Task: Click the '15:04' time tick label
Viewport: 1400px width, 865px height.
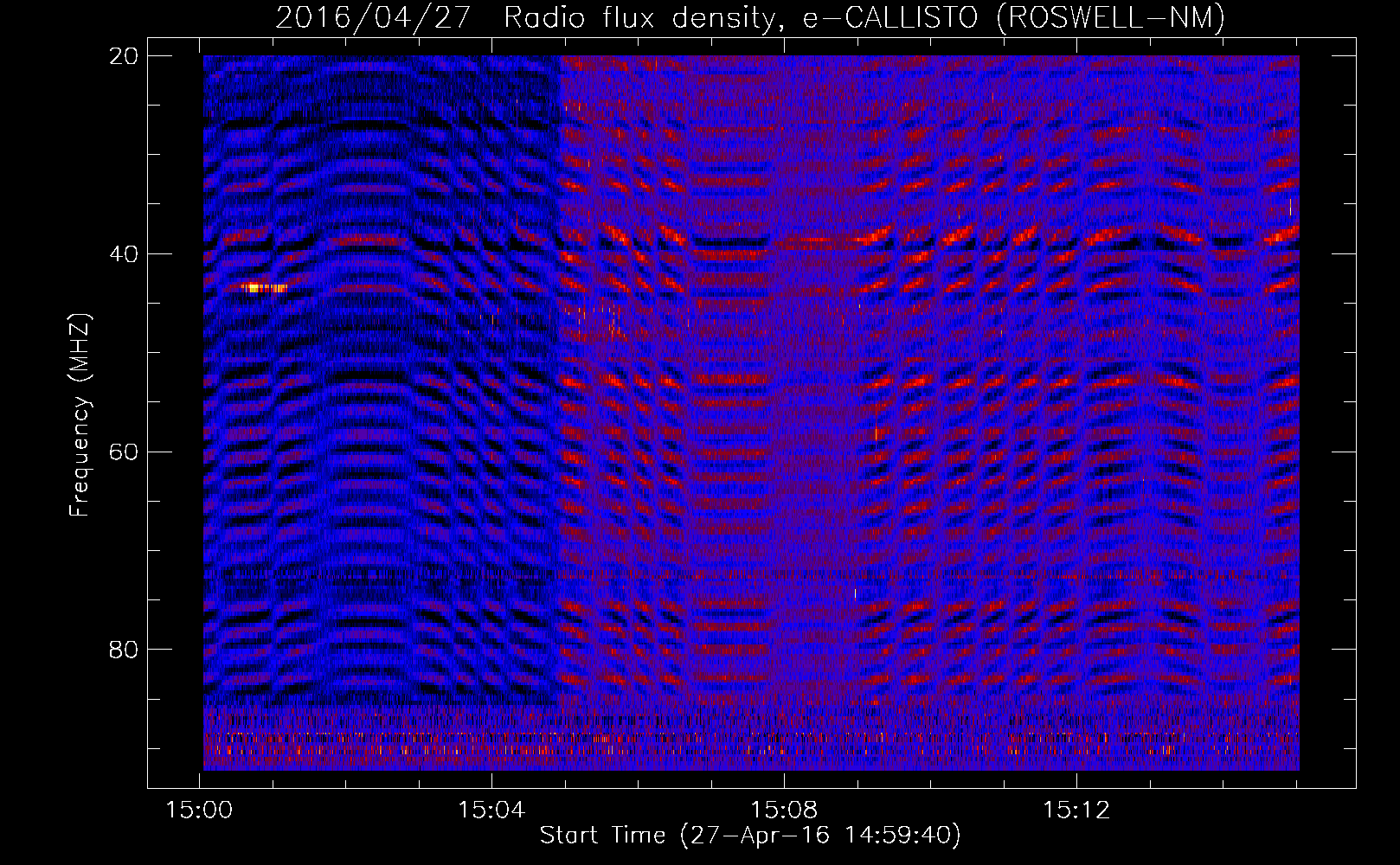Action: (x=491, y=811)
